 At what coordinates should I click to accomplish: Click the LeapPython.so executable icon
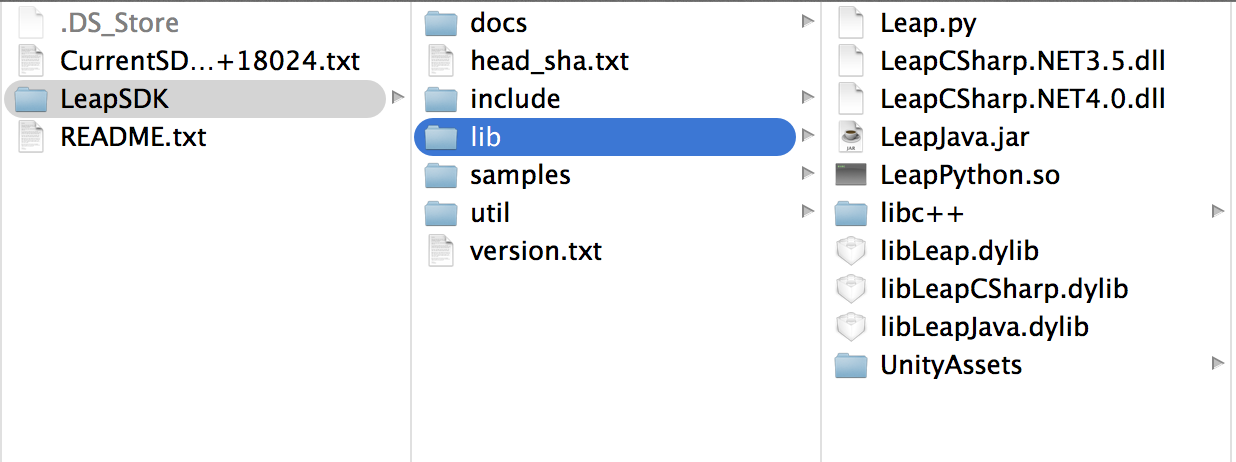tap(850, 175)
